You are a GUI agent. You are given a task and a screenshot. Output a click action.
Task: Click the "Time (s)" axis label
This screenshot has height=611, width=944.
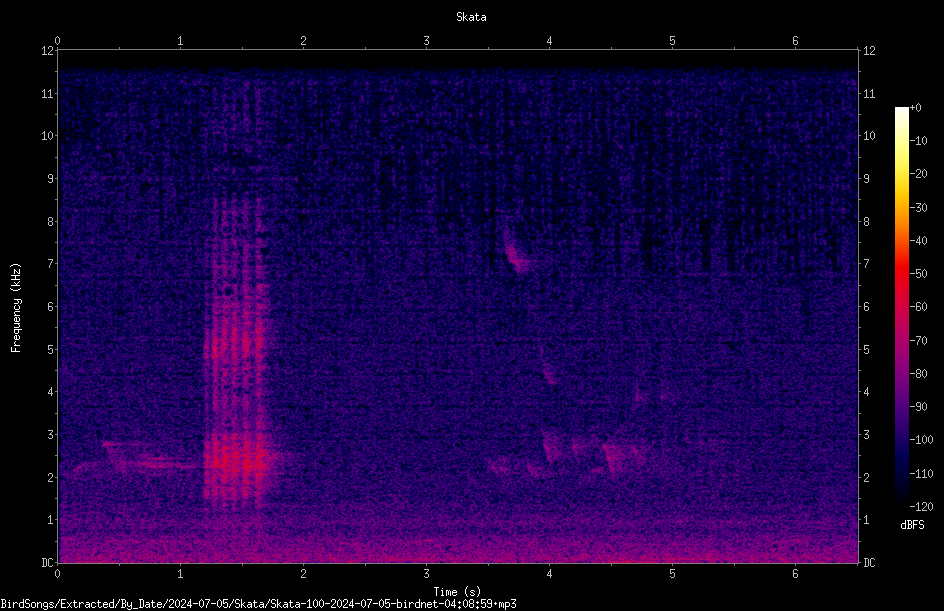(x=457, y=592)
